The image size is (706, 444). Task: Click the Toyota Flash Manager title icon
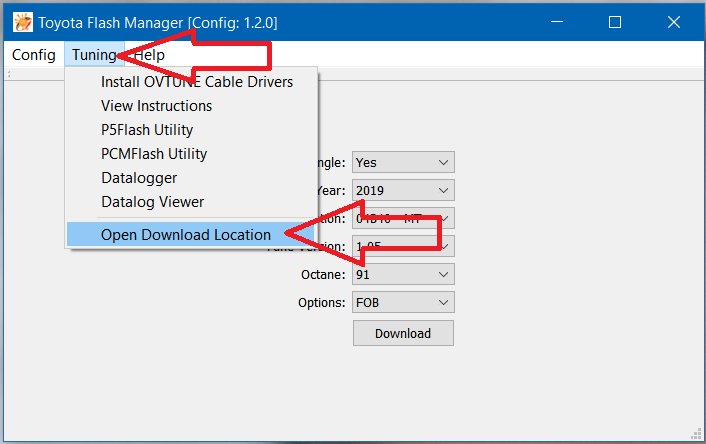tap(23, 22)
